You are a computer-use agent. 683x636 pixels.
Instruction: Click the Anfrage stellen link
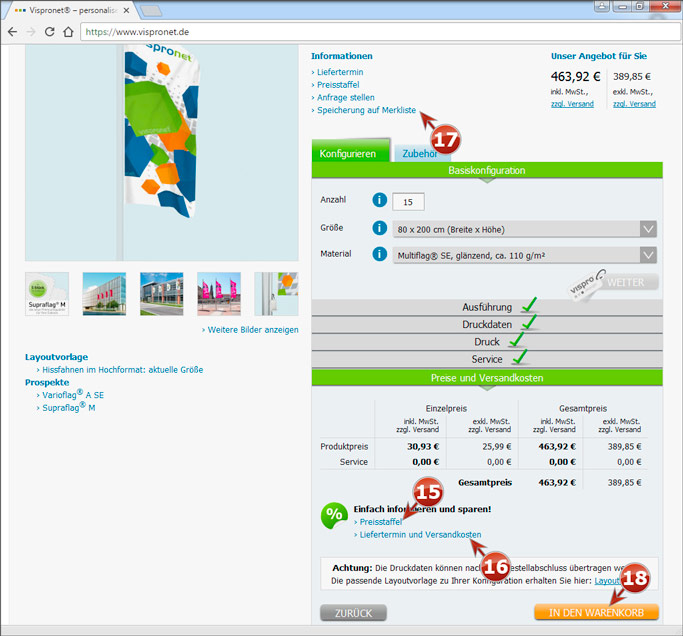pyautogui.click(x=345, y=97)
